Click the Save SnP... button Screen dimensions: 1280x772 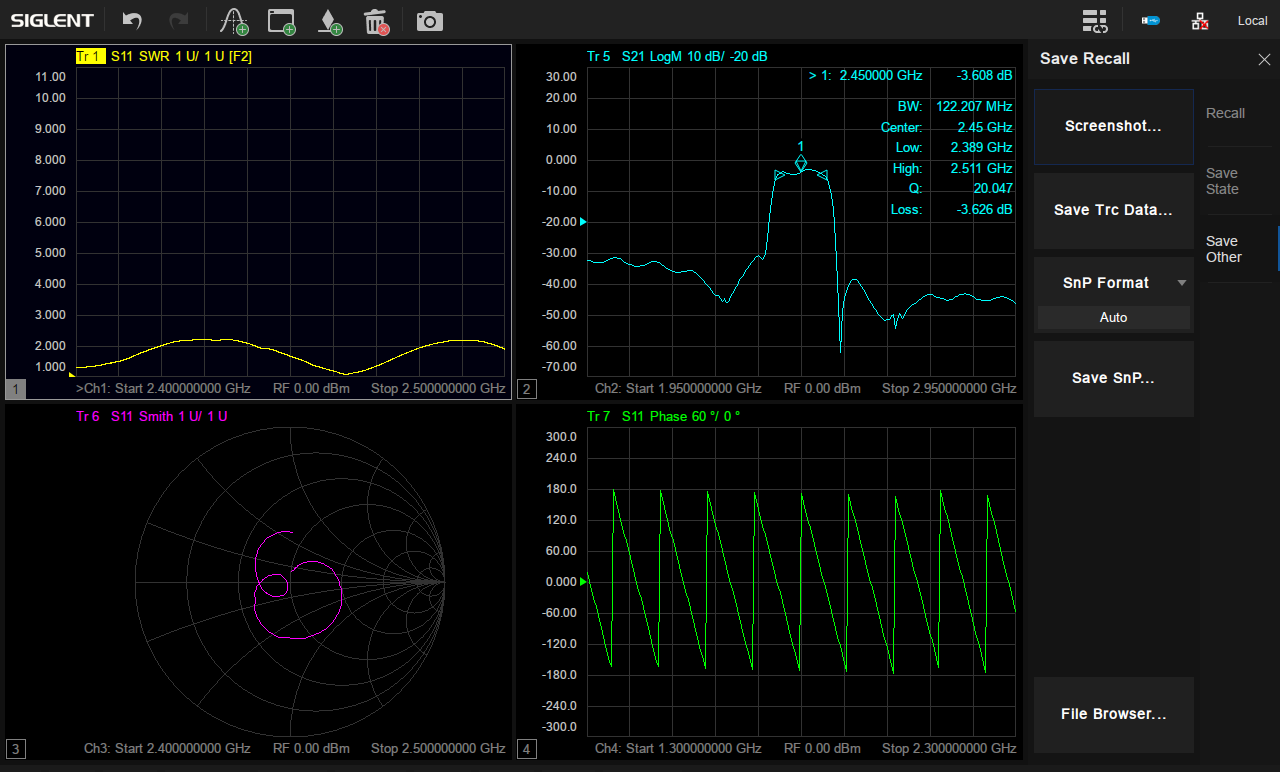[1113, 378]
